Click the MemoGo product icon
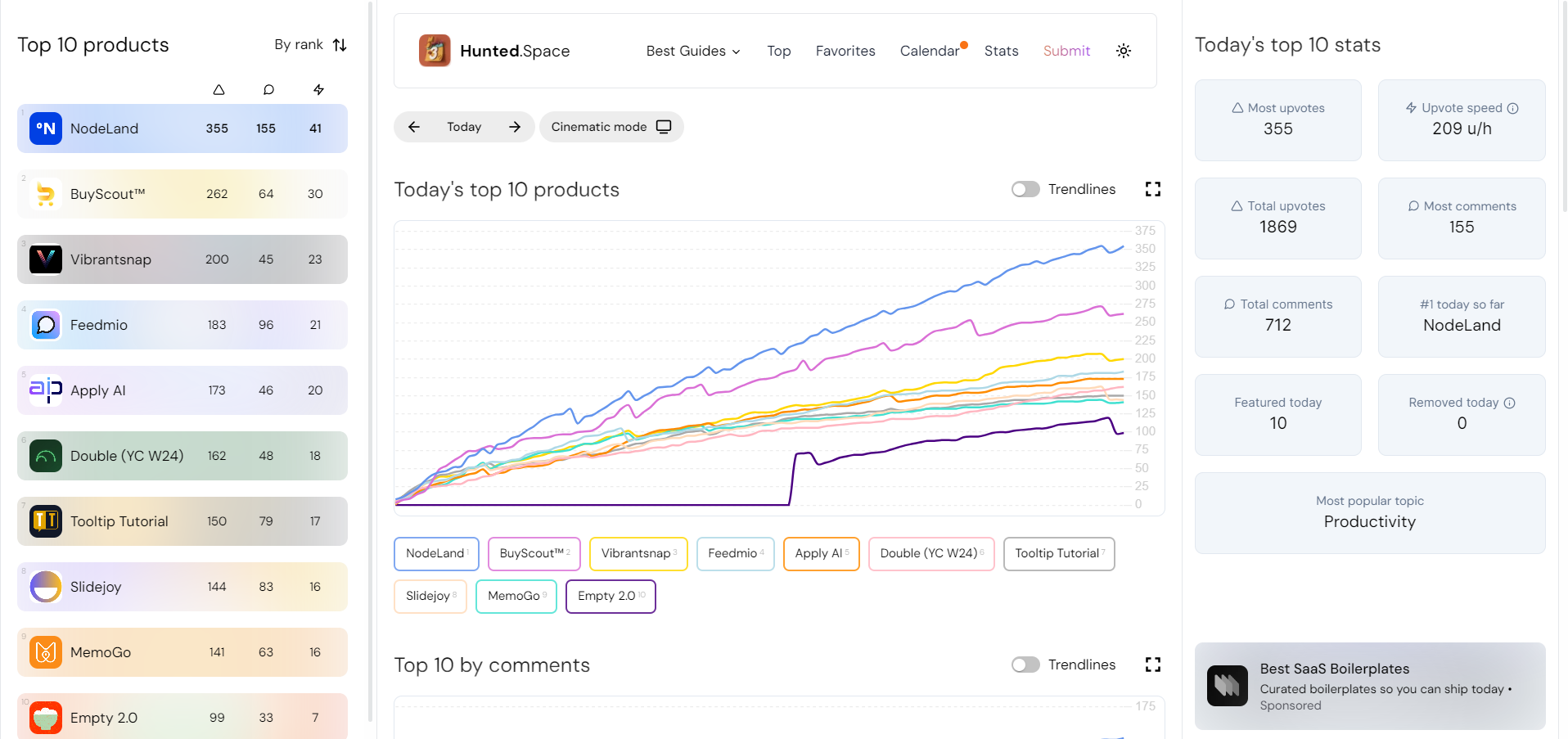 point(46,652)
